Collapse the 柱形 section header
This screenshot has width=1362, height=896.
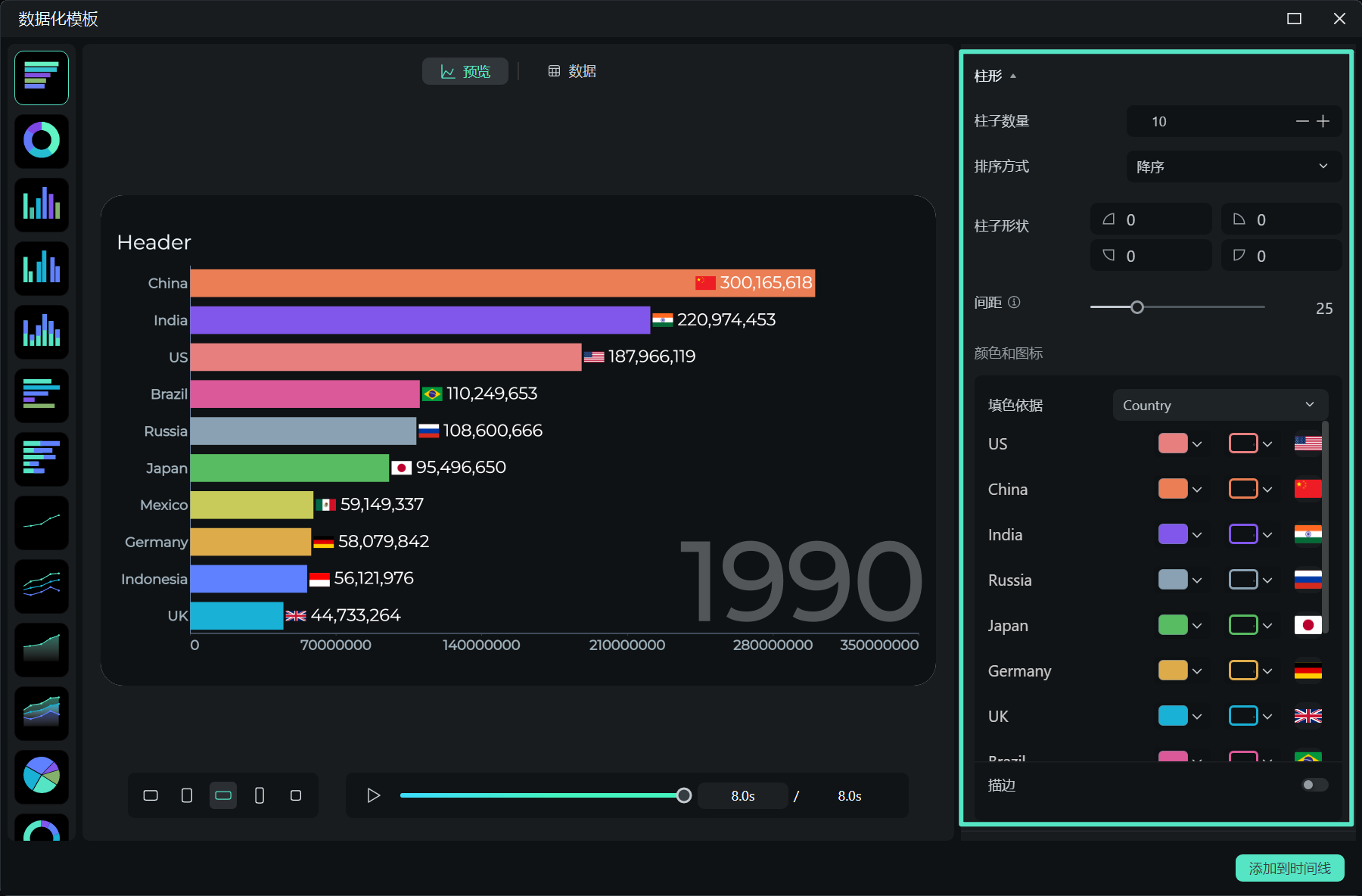(x=995, y=76)
